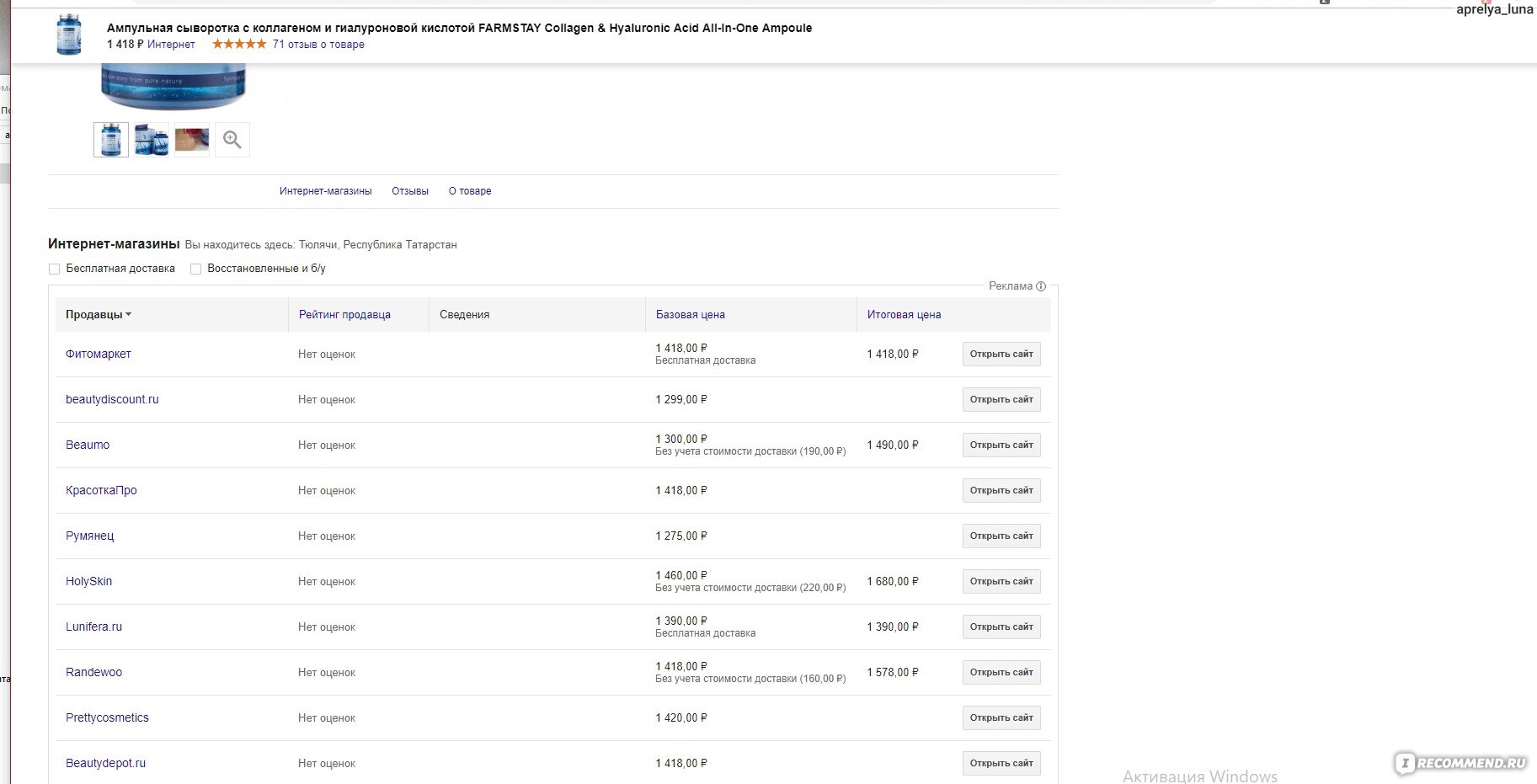Image resolution: width=1537 pixels, height=784 pixels.
Task: Click Открыть сайт for Фитомаркет
Action: click(1001, 355)
